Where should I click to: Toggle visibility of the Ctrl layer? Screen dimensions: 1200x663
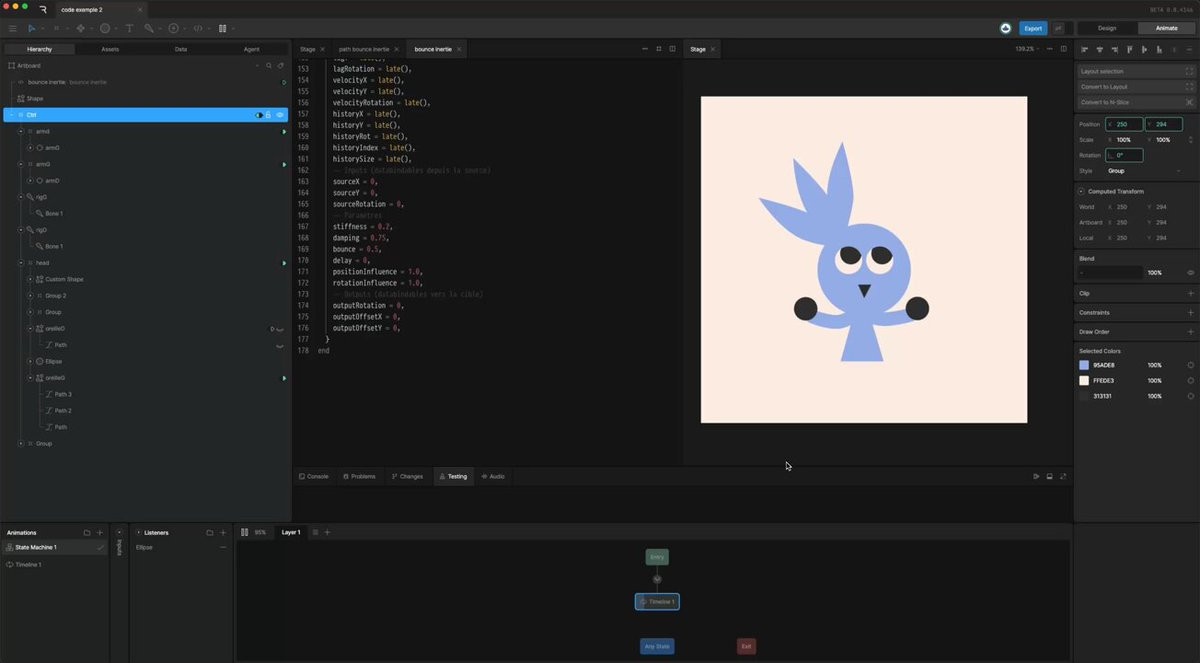point(280,115)
